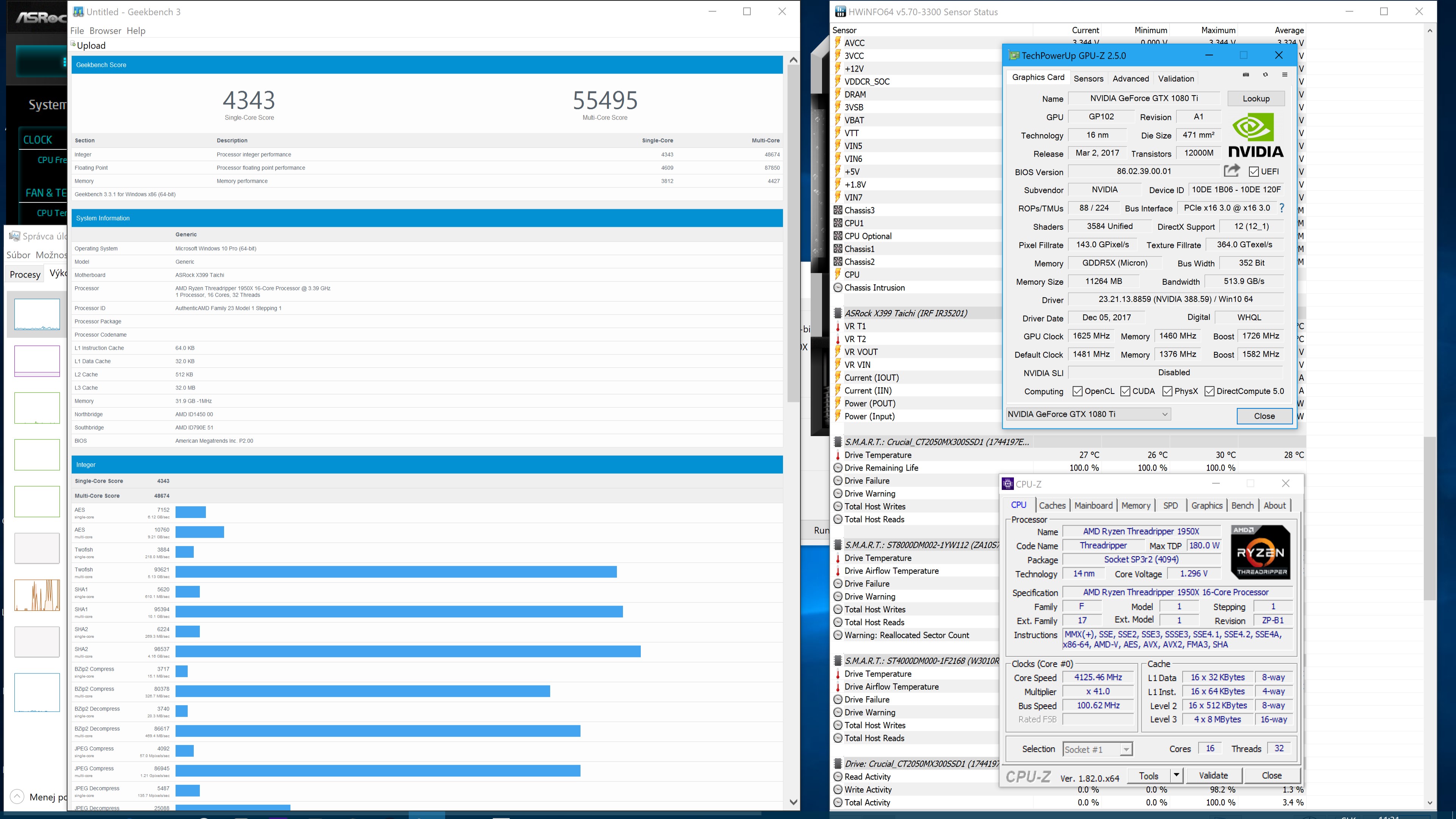Click the icon beside Drive Remaining Life
Screen dimensions: 1456x819
[x=838, y=468]
